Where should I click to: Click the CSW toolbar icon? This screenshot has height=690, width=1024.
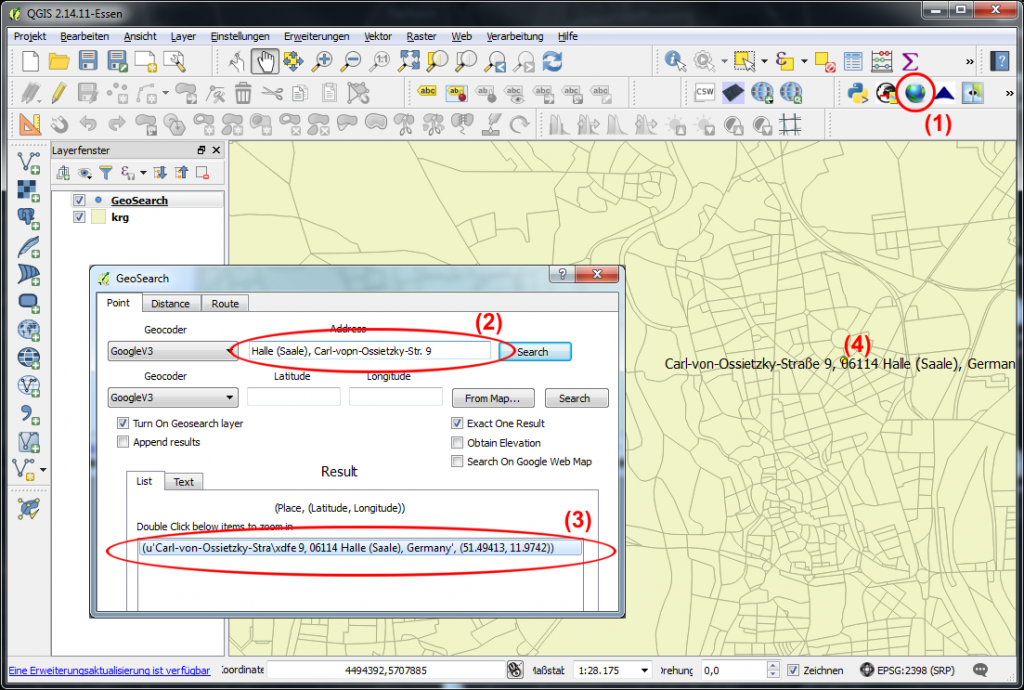pos(705,92)
